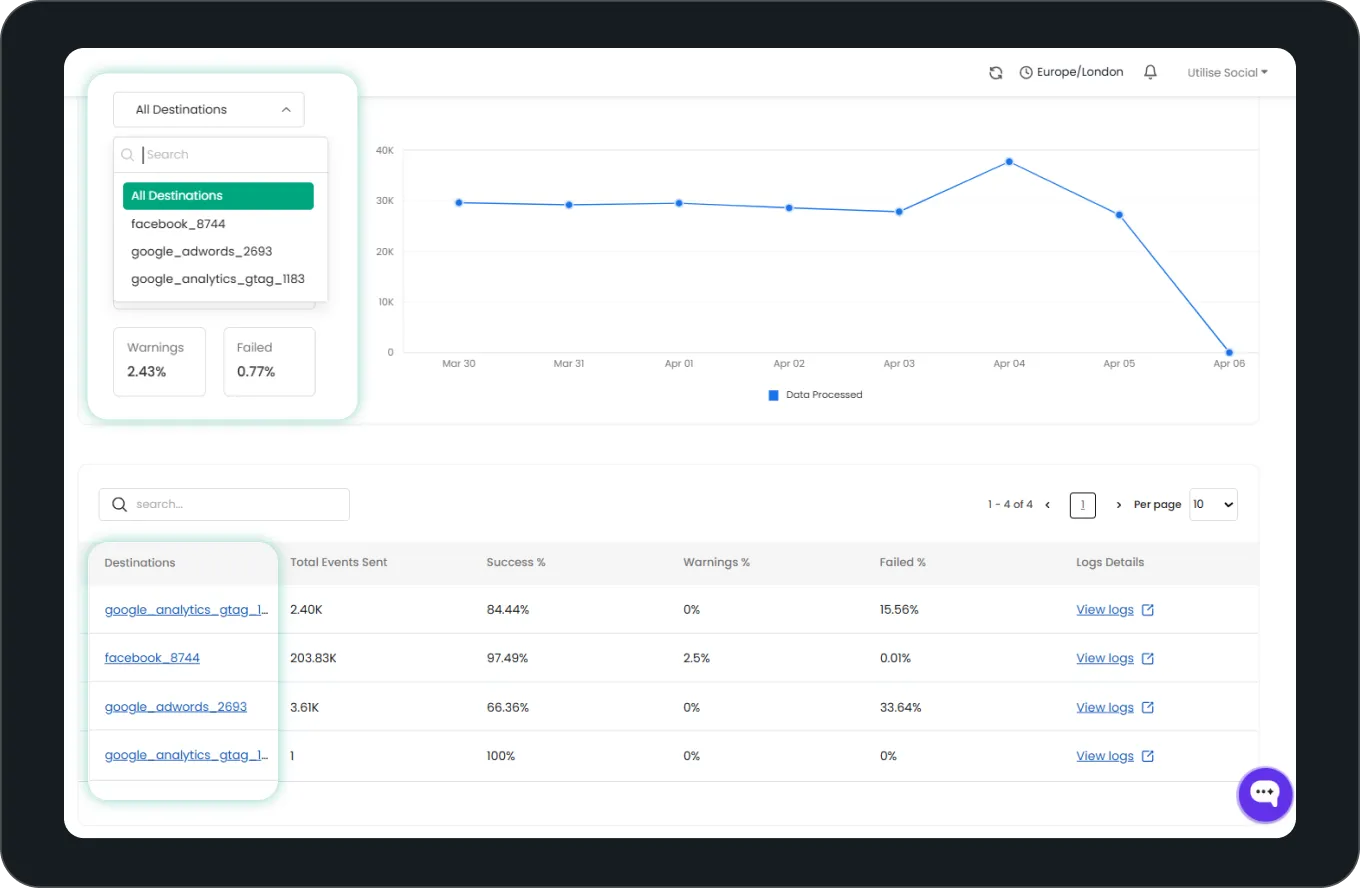Click the 15.56% failed cell
This screenshot has height=888, width=1360.
click(899, 610)
